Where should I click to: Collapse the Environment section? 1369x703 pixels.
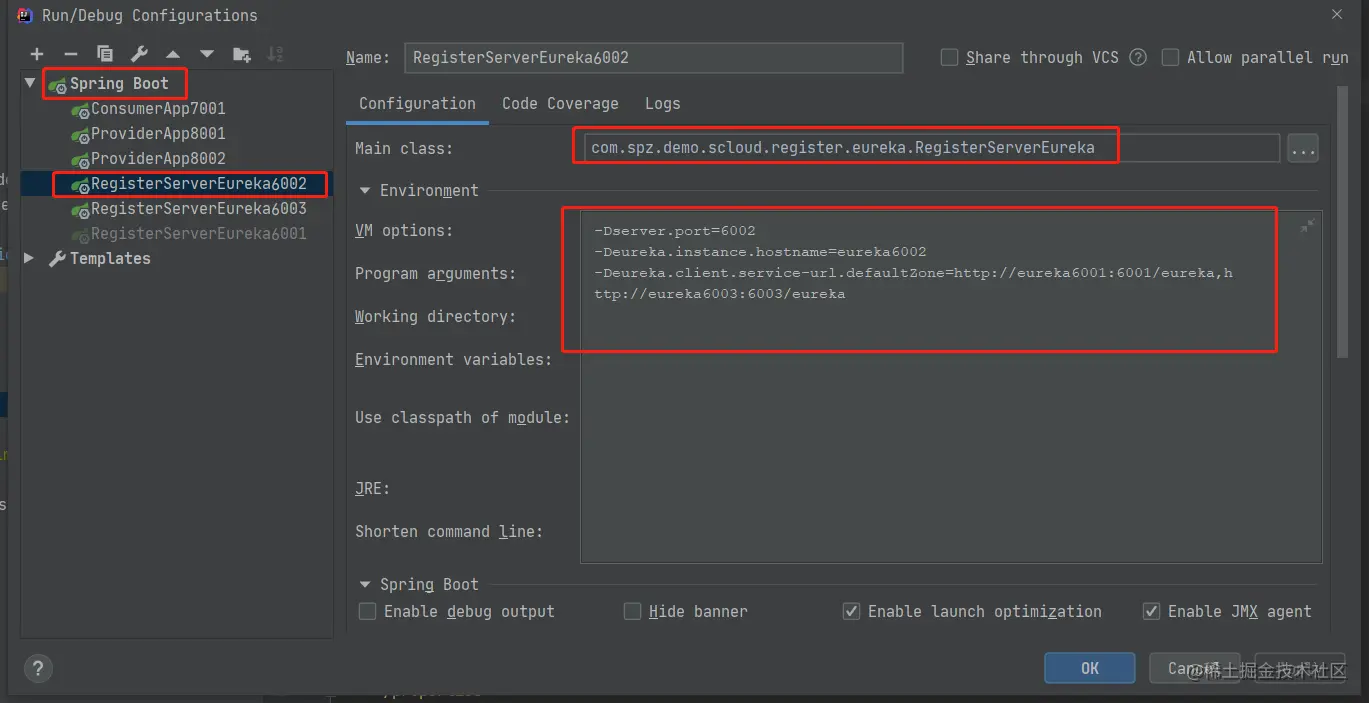pos(365,190)
